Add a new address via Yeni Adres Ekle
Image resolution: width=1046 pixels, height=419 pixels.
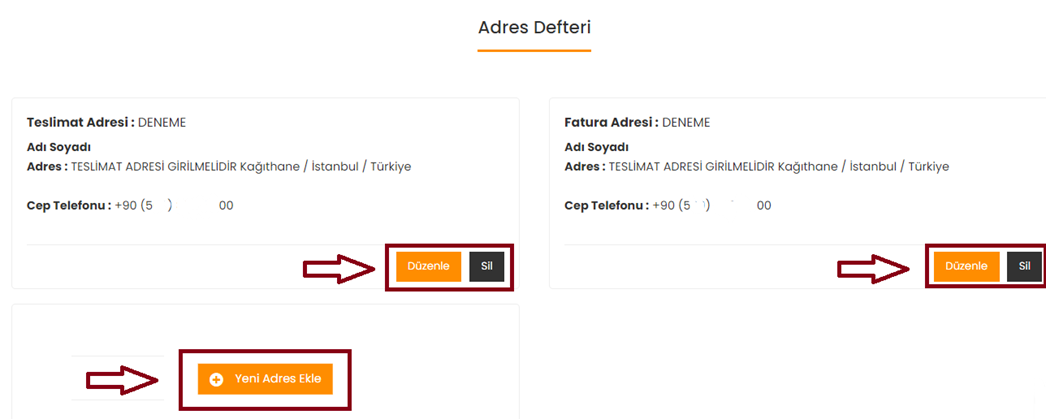tap(266, 379)
